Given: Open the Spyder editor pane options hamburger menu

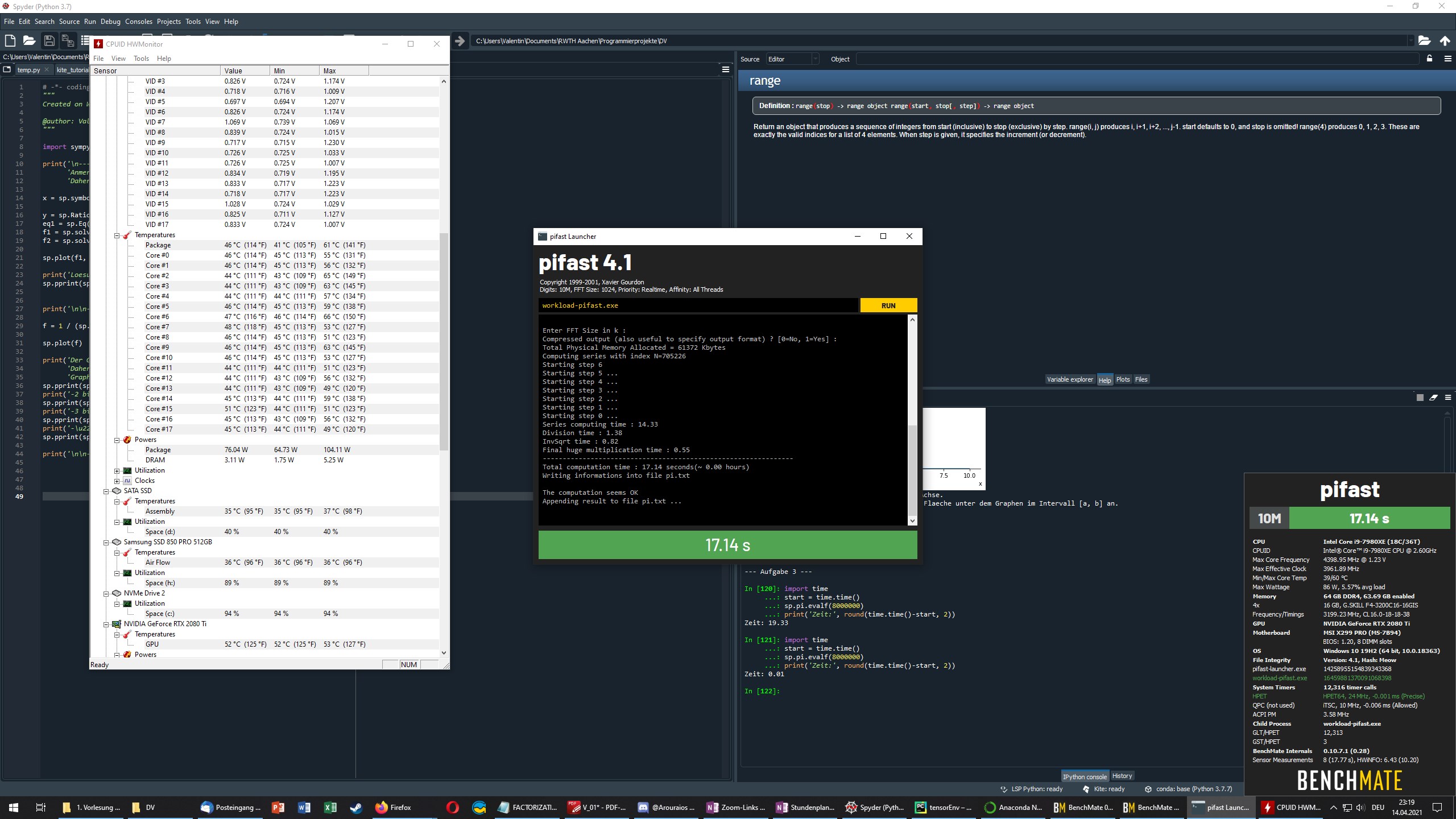Looking at the screenshot, I should click(x=725, y=69).
